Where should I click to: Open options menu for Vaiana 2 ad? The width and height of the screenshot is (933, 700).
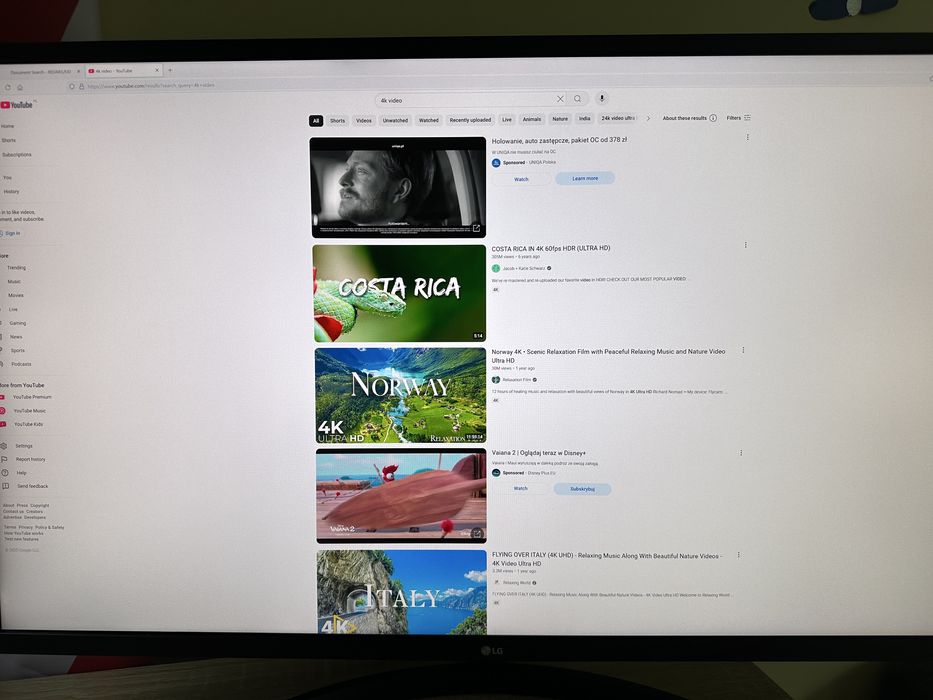coord(741,453)
